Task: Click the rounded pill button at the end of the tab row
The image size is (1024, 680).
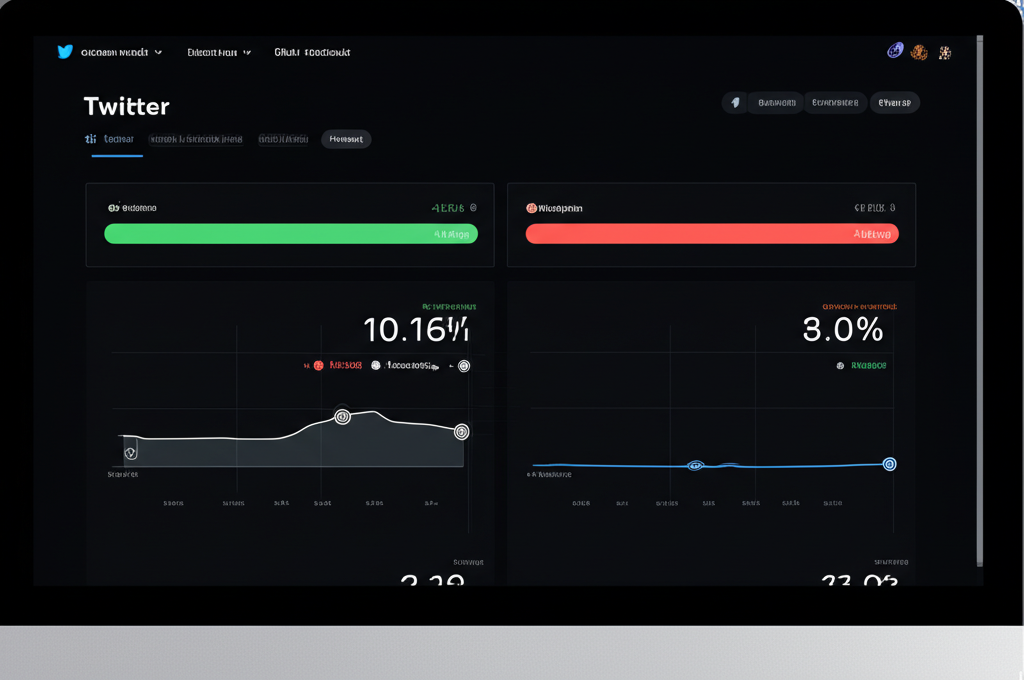Action: (346, 139)
